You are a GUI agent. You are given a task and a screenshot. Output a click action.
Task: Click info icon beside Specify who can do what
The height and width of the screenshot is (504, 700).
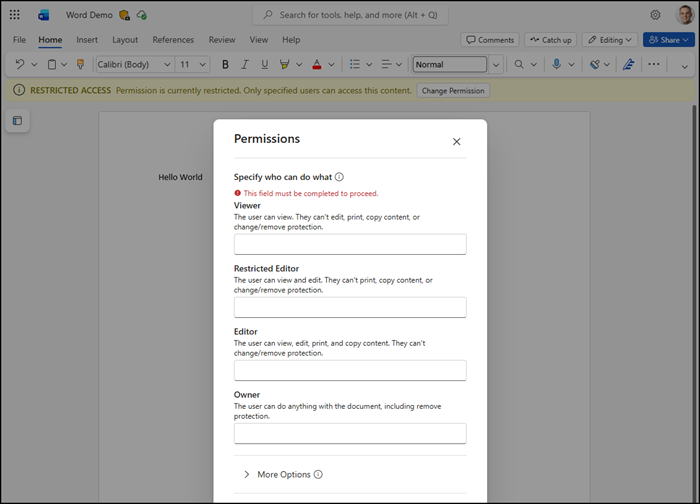coord(339,177)
